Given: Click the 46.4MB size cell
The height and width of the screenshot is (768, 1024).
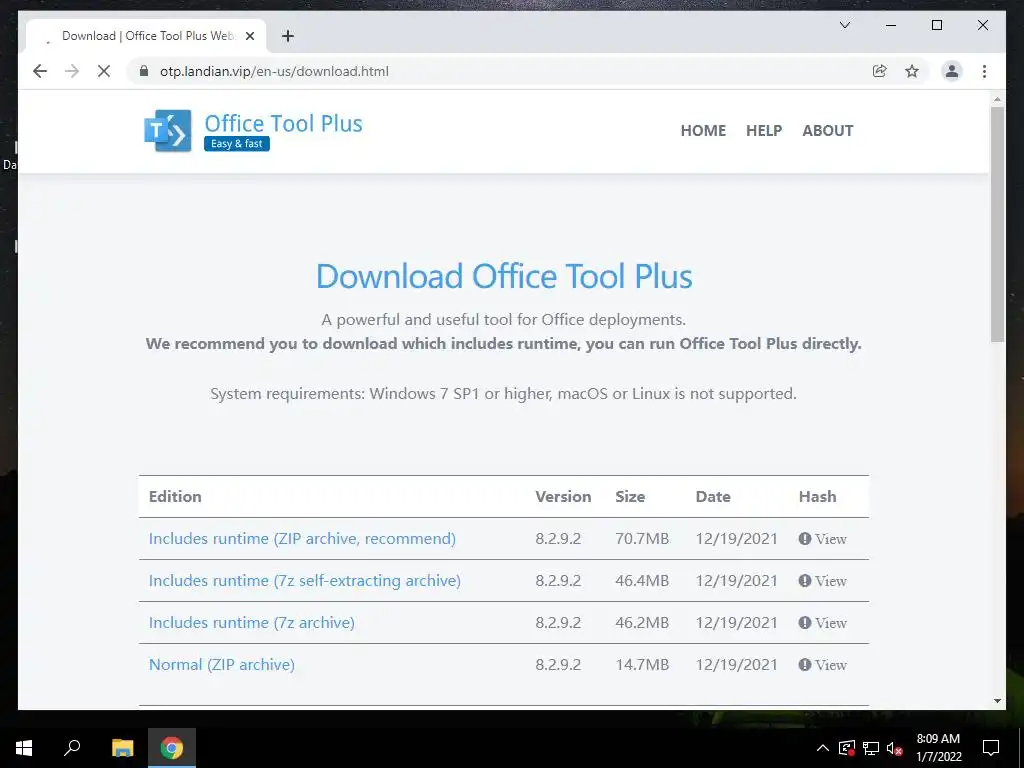Looking at the screenshot, I should 642,581.
